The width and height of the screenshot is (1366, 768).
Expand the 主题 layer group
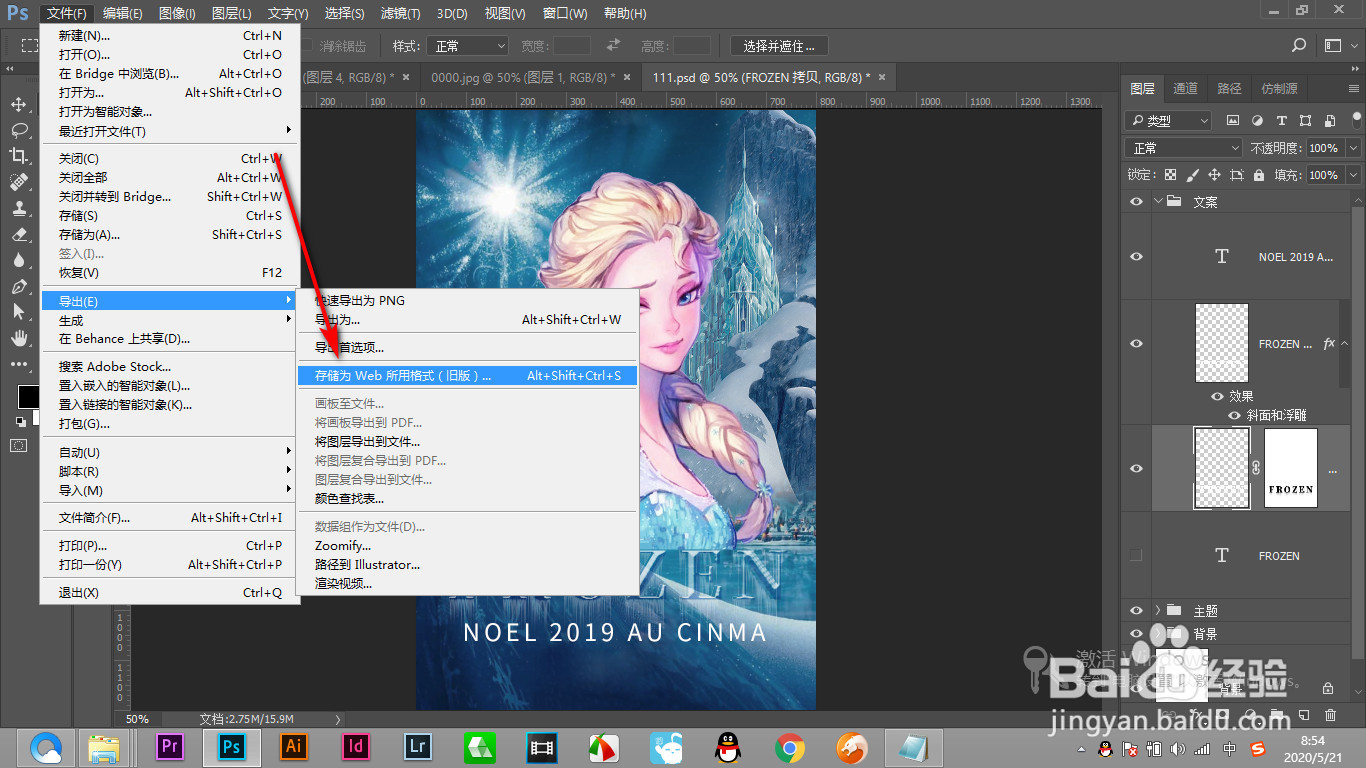coord(1158,610)
